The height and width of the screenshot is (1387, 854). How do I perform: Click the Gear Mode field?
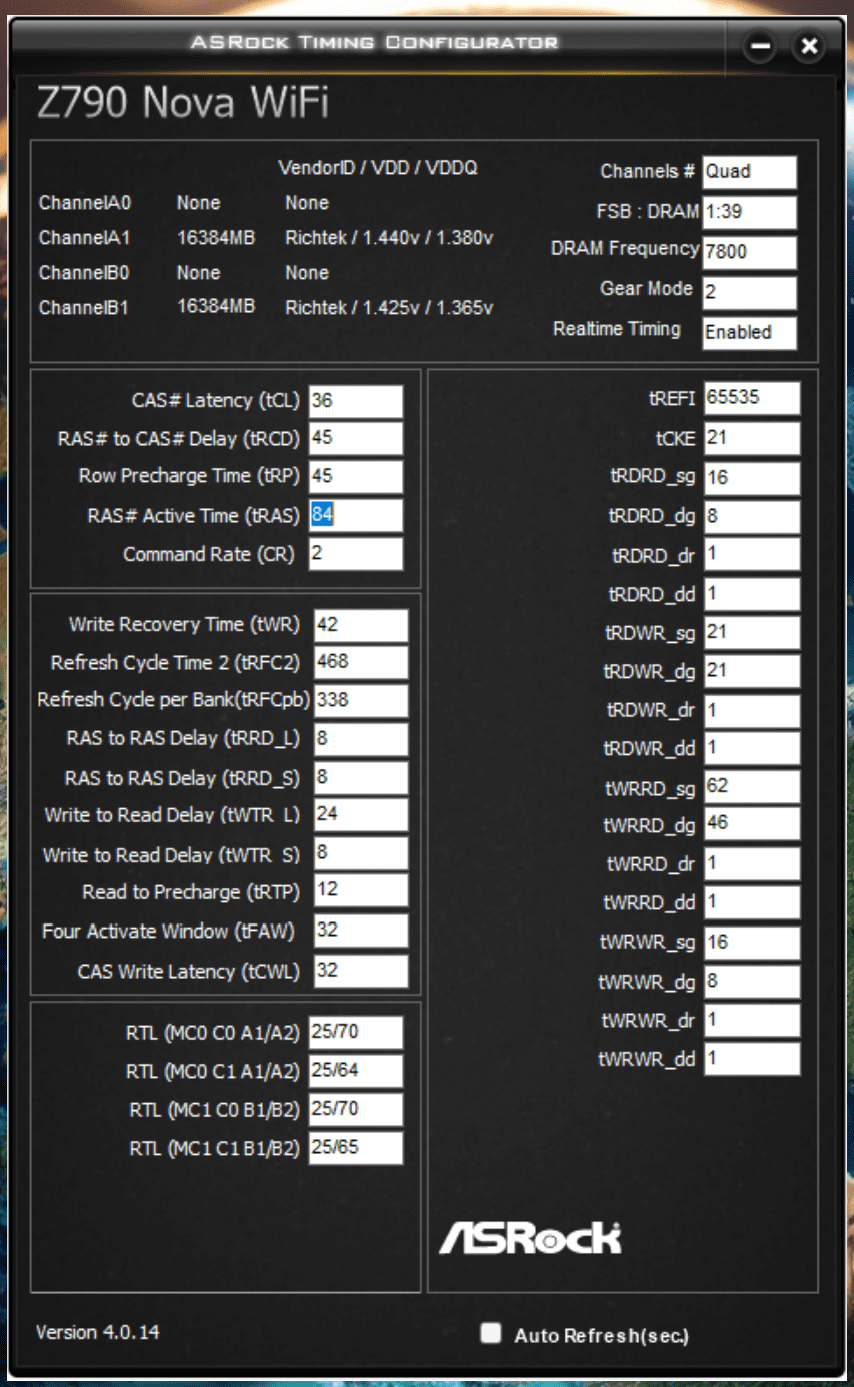coord(749,292)
